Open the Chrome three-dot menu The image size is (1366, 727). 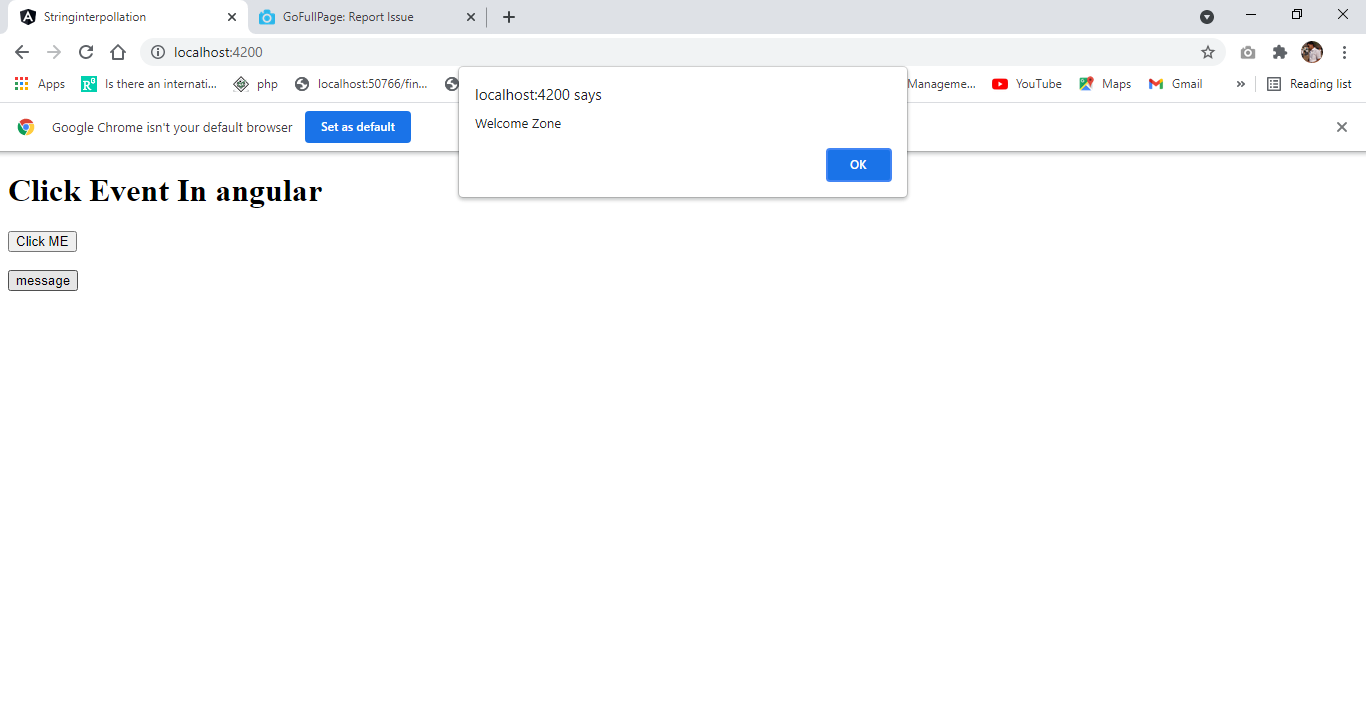1344,52
